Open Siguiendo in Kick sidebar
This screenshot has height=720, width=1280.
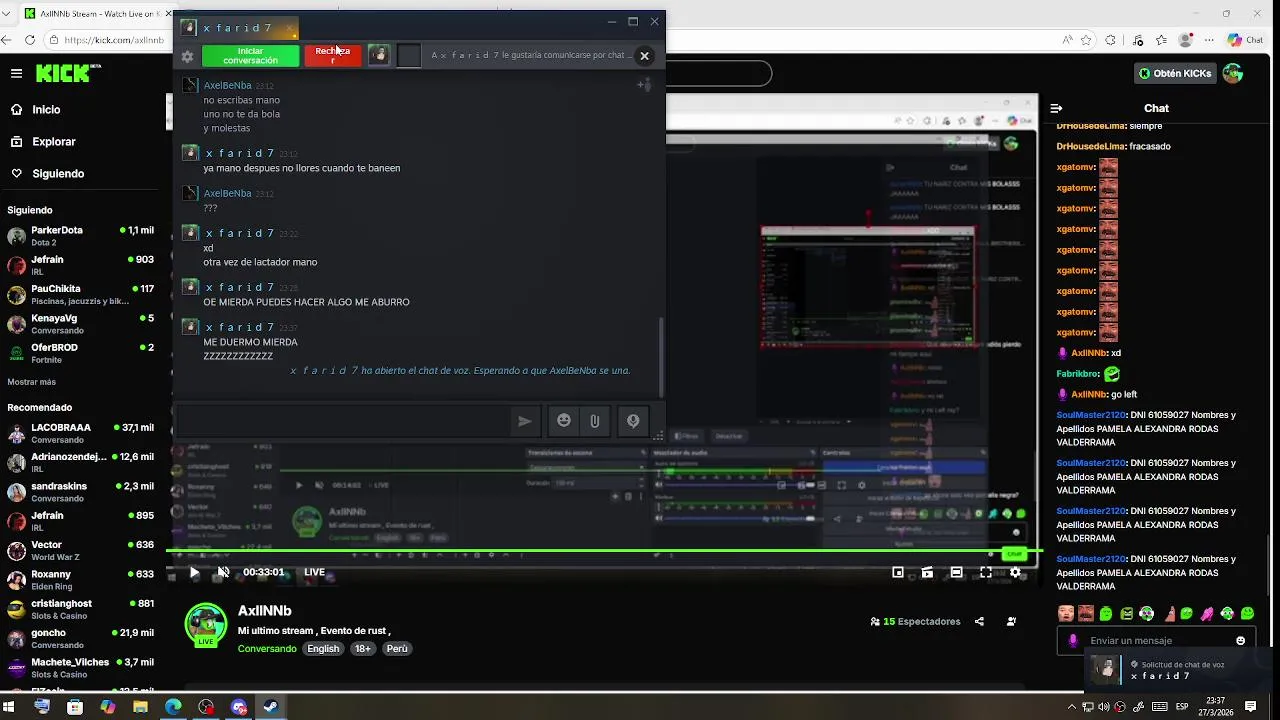tap(58, 174)
